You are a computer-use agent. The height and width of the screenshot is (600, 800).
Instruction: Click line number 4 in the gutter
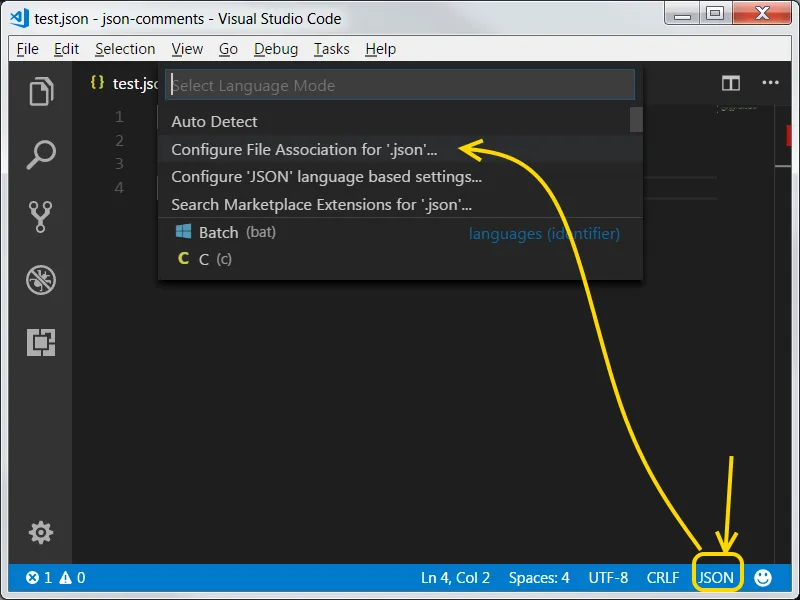pyautogui.click(x=119, y=187)
